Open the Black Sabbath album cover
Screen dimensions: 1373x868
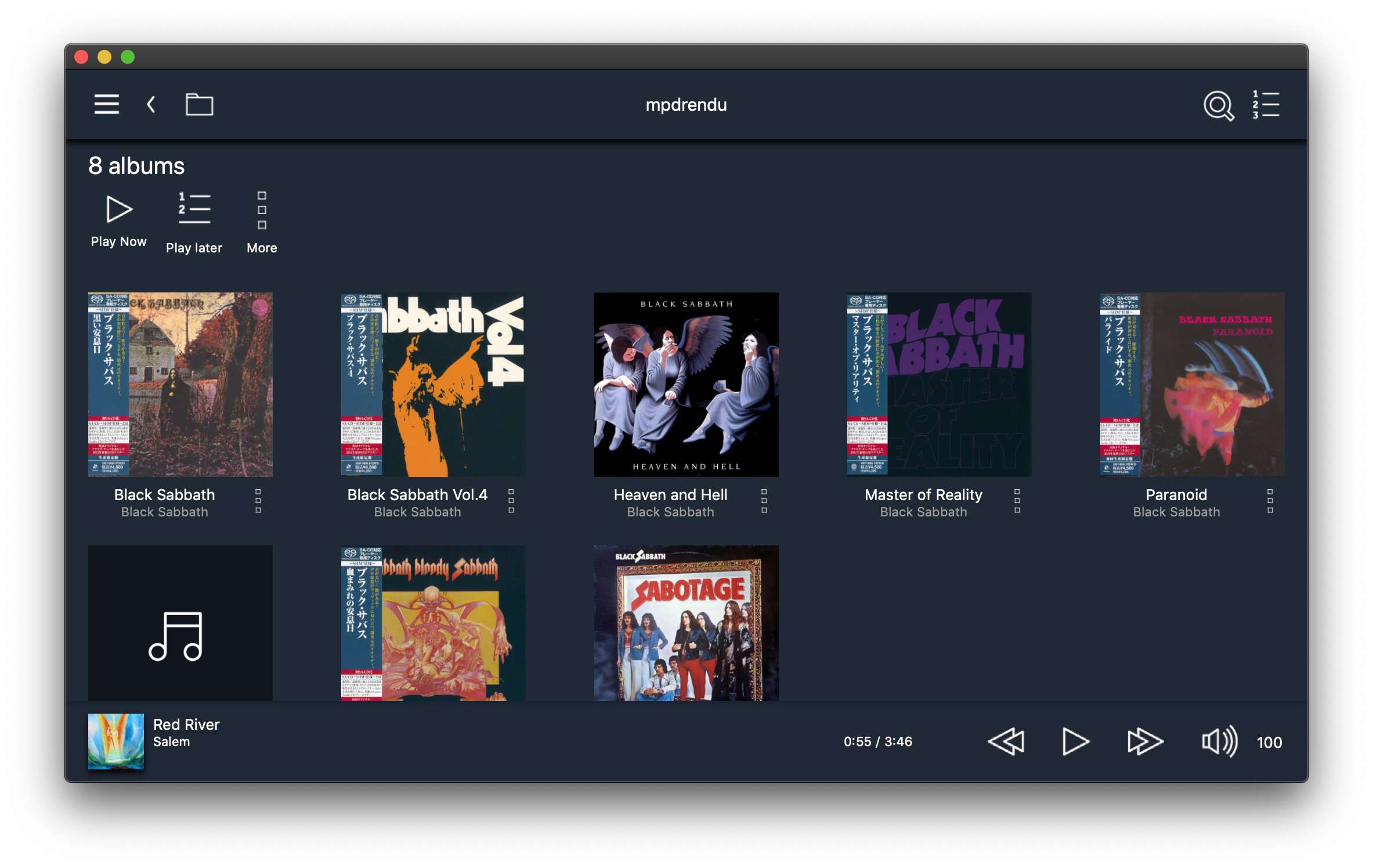(x=180, y=385)
